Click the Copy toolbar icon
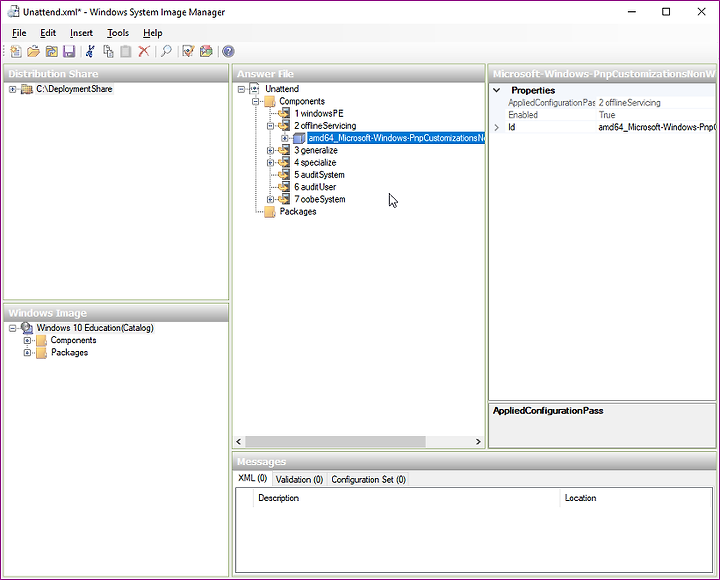The width and height of the screenshot is (720, 580). coord(108,51)
